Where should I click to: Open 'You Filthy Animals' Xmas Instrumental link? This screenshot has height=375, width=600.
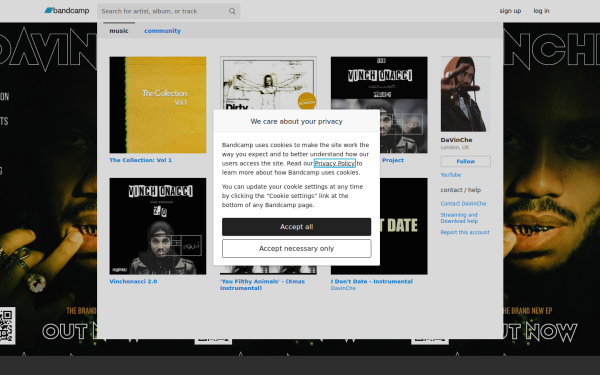[262, 285]
